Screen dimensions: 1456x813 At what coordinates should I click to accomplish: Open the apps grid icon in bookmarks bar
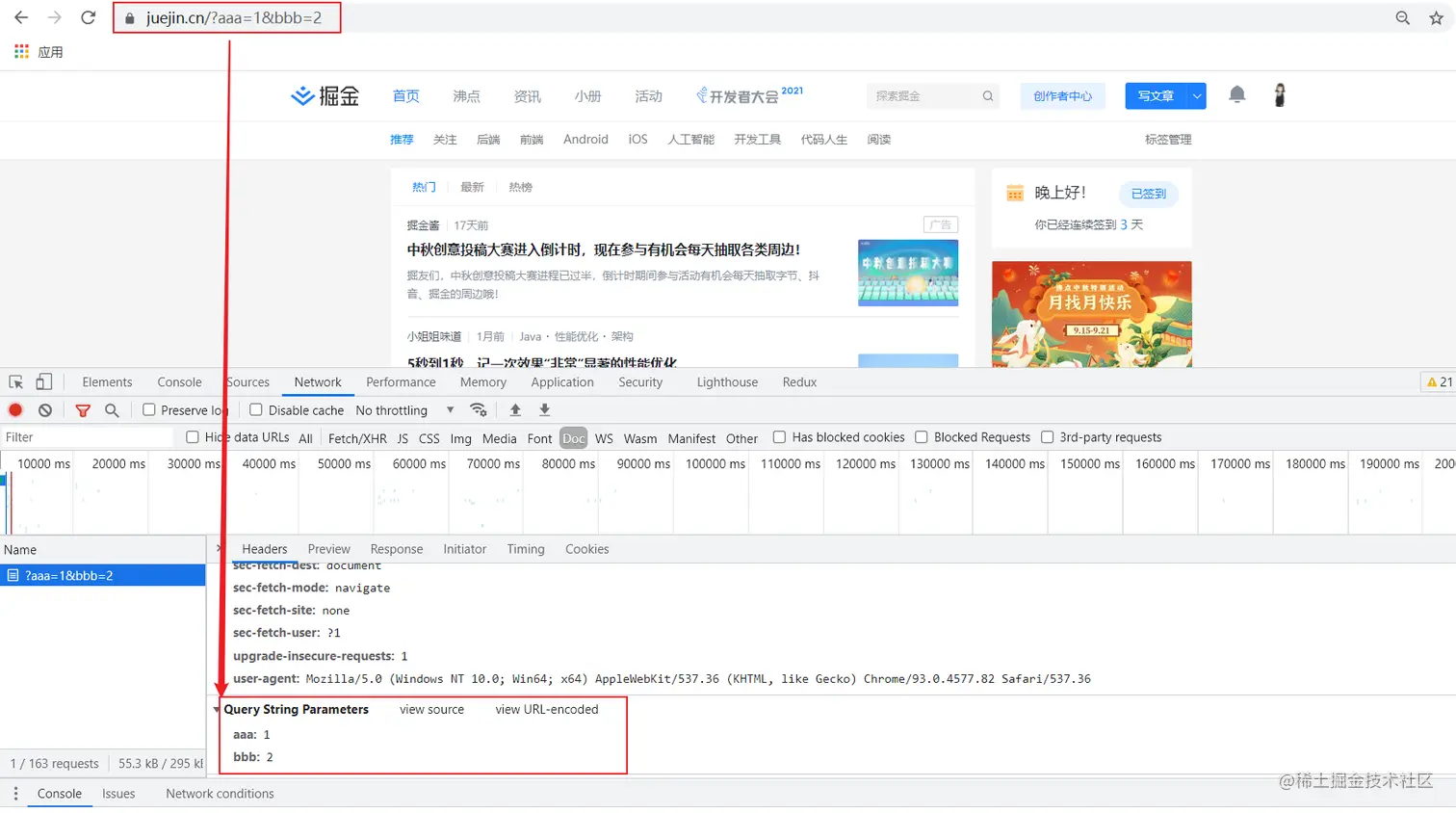[x=21, y=51]
